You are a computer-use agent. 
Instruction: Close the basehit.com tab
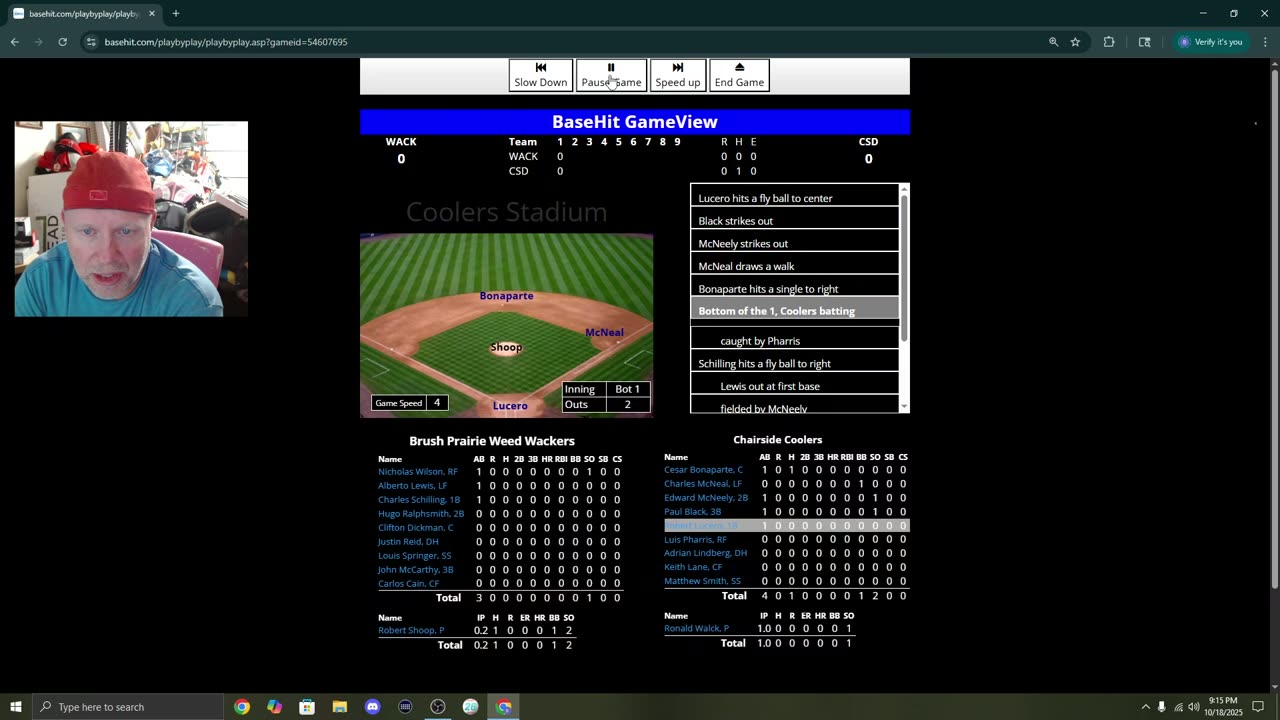(152, 14)
